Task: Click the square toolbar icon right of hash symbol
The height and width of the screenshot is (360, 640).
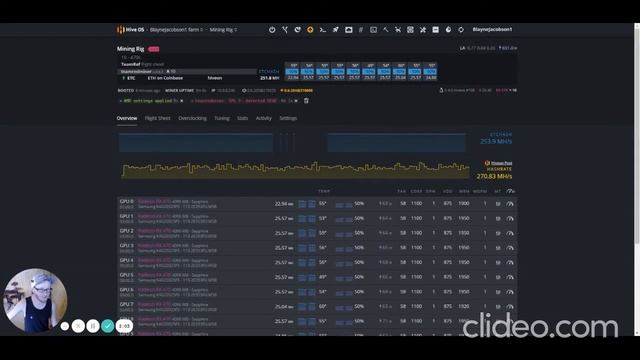Action: pos(373,30)
